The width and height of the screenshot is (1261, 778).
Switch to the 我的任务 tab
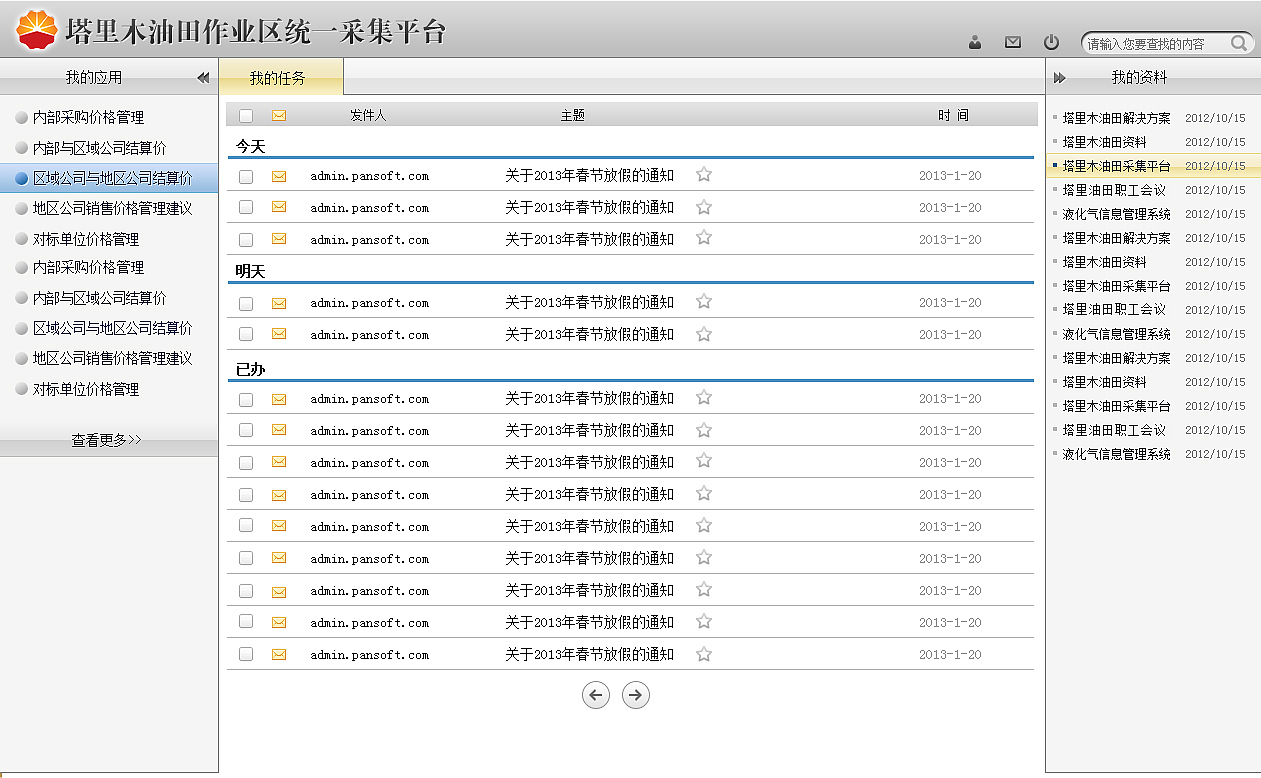click(x=281, y=77)
